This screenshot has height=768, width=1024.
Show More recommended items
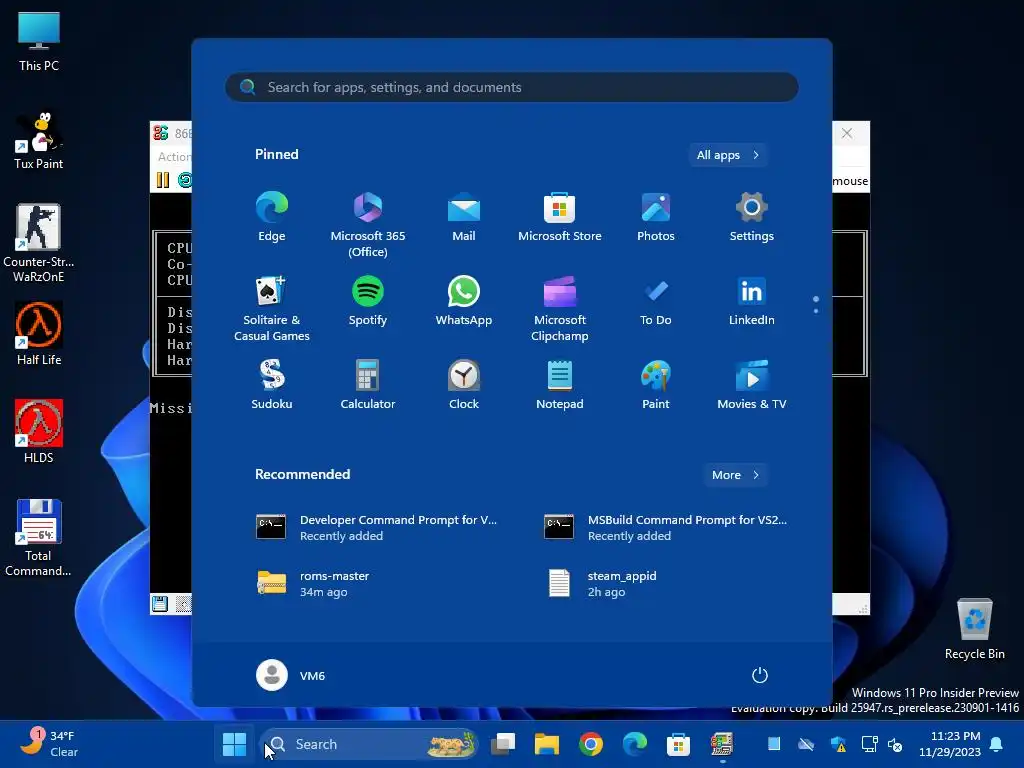tap(735, 475)
